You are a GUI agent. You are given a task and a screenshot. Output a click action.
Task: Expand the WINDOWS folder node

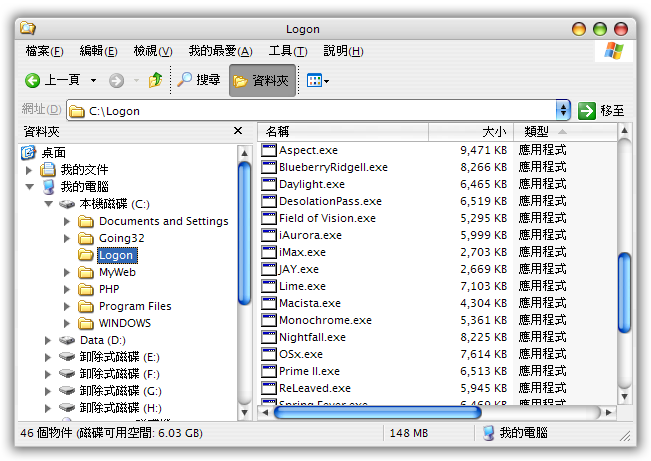pyautogui.click(x=67, y=324)
